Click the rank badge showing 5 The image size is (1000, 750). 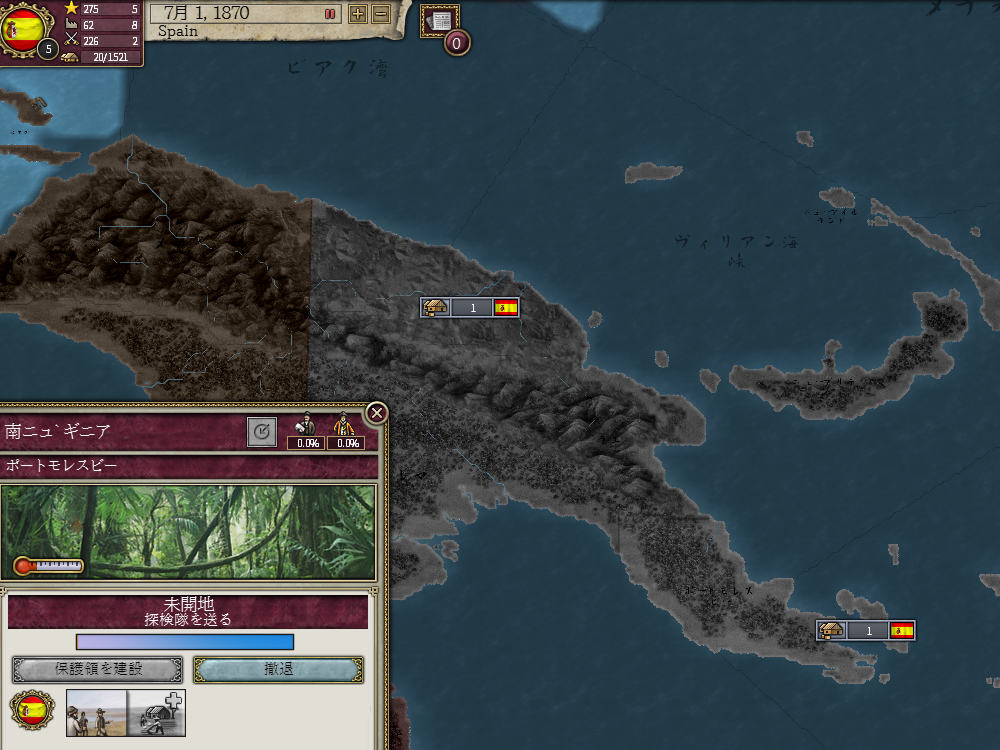tap(48, 49)
